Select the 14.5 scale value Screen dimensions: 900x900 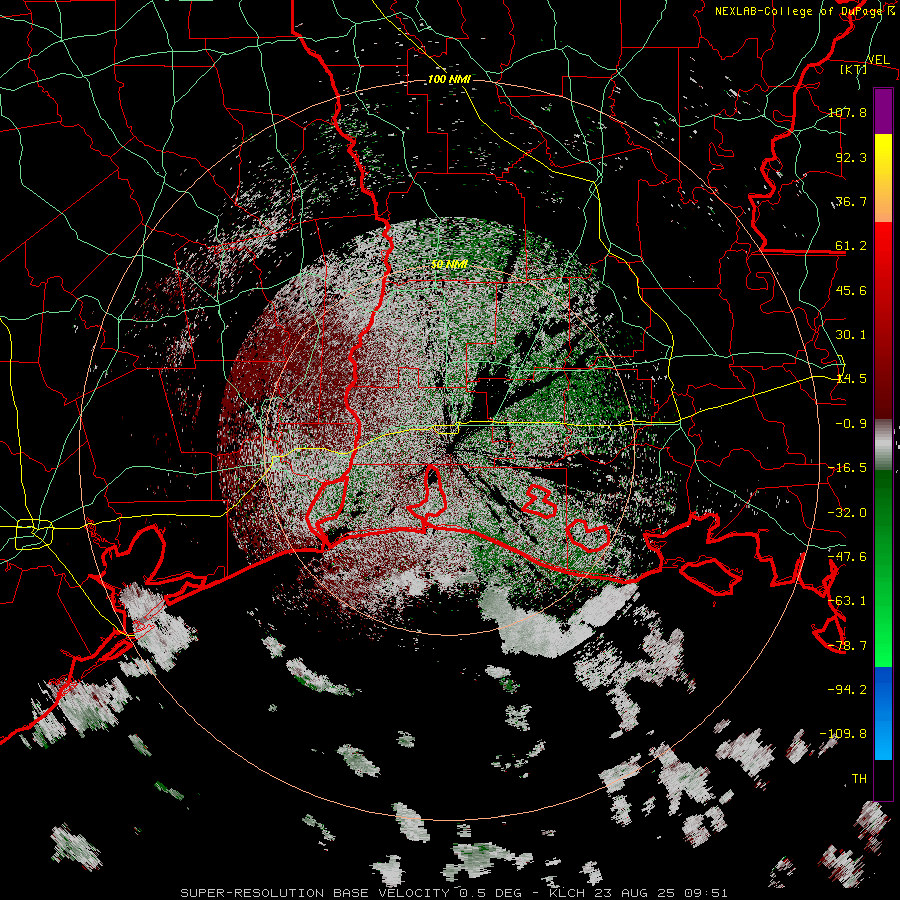coord(851,379)
